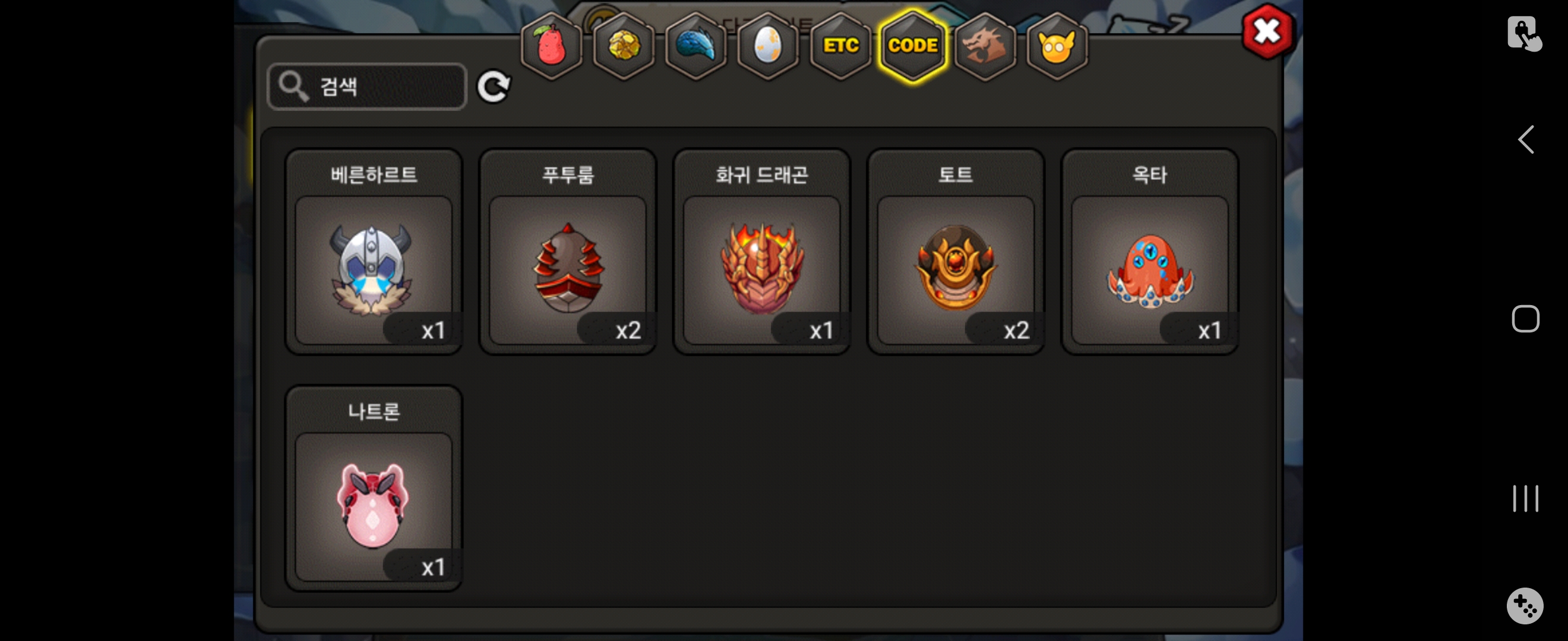Image resolution: width=1568 pixels, height=641 pixels.
Task: Switch to the blue dragon scale tab
Action: [x=696, y=46]
